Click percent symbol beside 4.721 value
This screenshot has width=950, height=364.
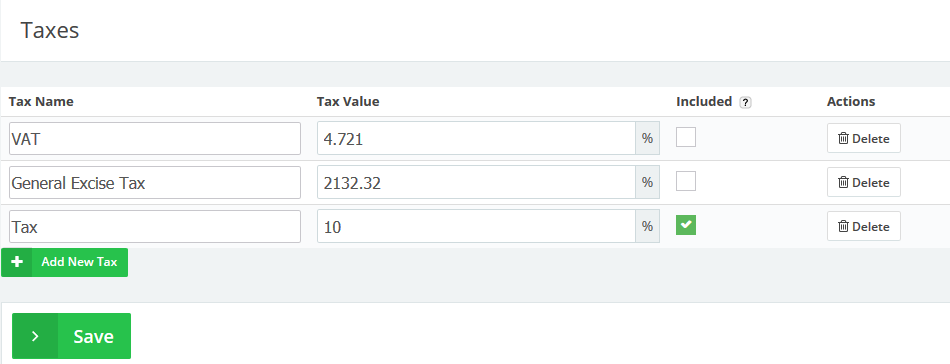coord(647,138)
